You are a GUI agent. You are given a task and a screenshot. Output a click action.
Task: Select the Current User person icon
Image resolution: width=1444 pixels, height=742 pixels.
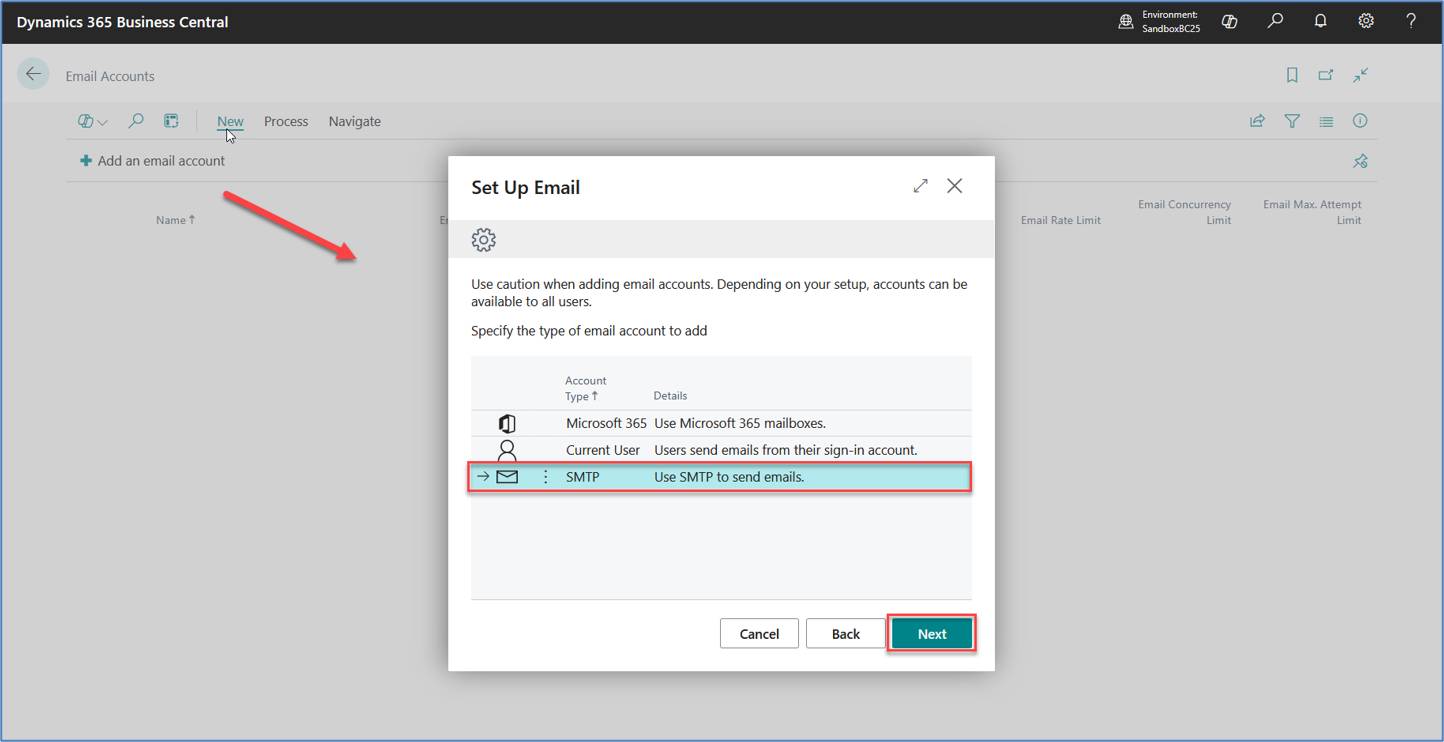[x=507, y=451]
